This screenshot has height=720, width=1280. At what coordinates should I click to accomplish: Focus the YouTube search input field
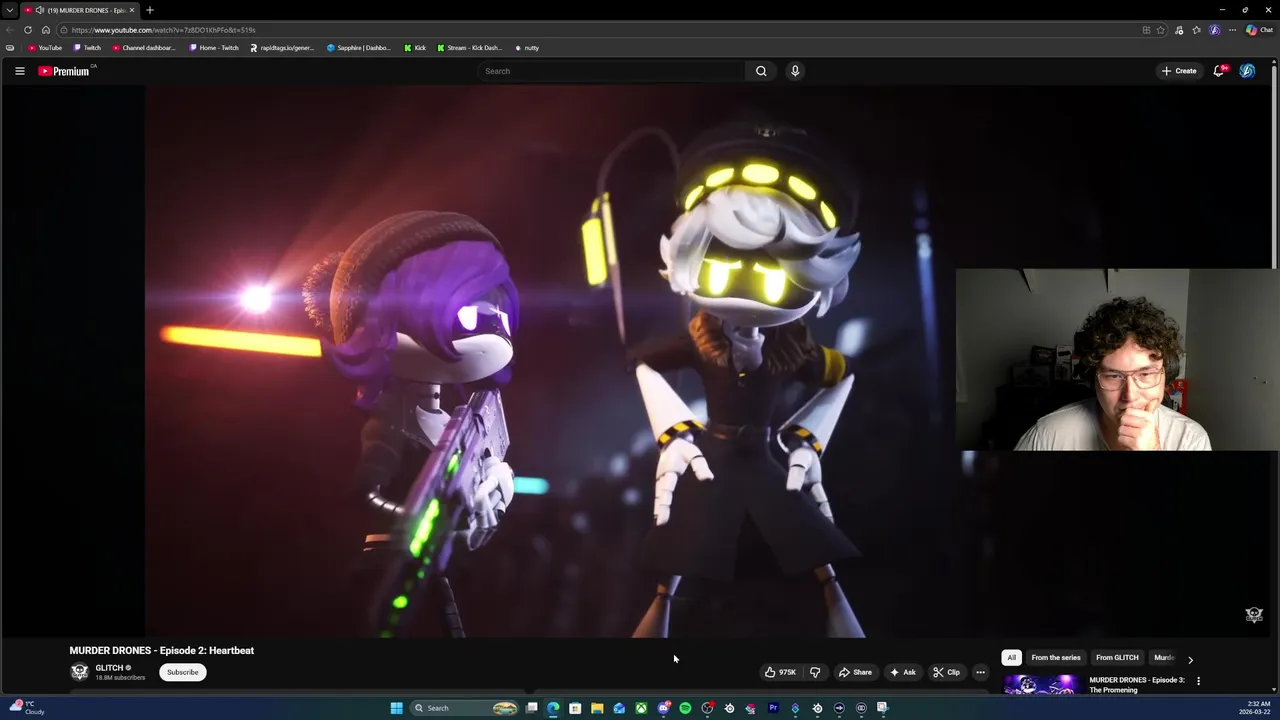click(612, 71)
